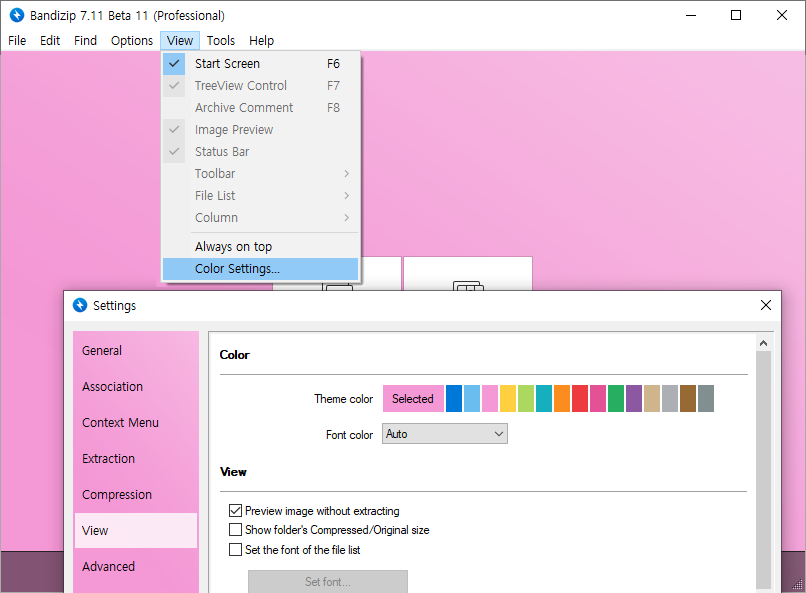Select the purple theme color swatch

click(x=634, y=399)
